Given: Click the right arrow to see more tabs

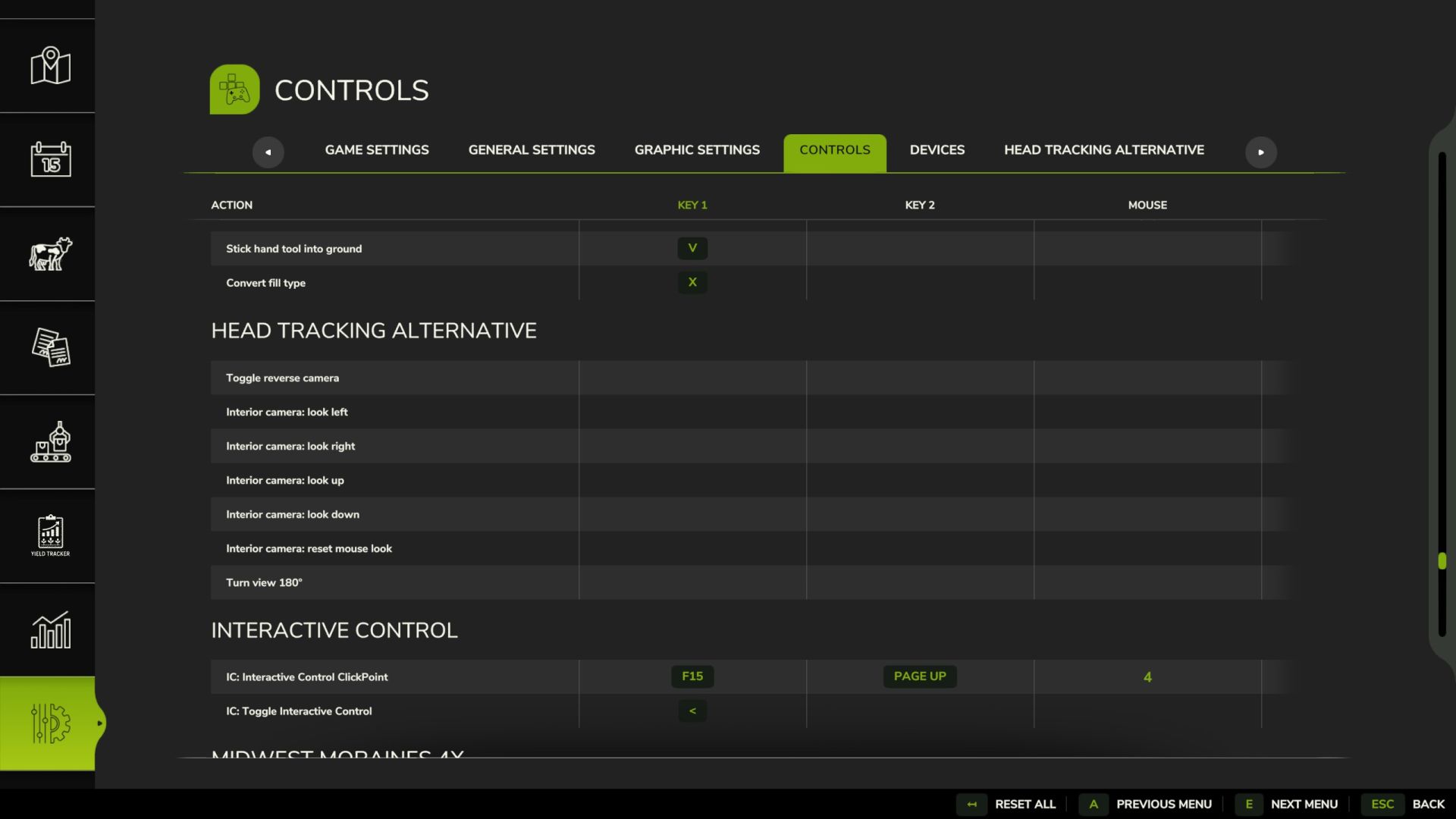Looking at the screenshot, I should point(1260,152).
